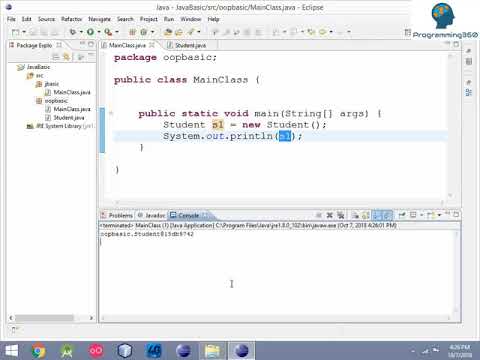Image resolution: width=480 pixels, height=360 pixels.
Task: Click the Open Type folder icon
Action: pos(168,32)
